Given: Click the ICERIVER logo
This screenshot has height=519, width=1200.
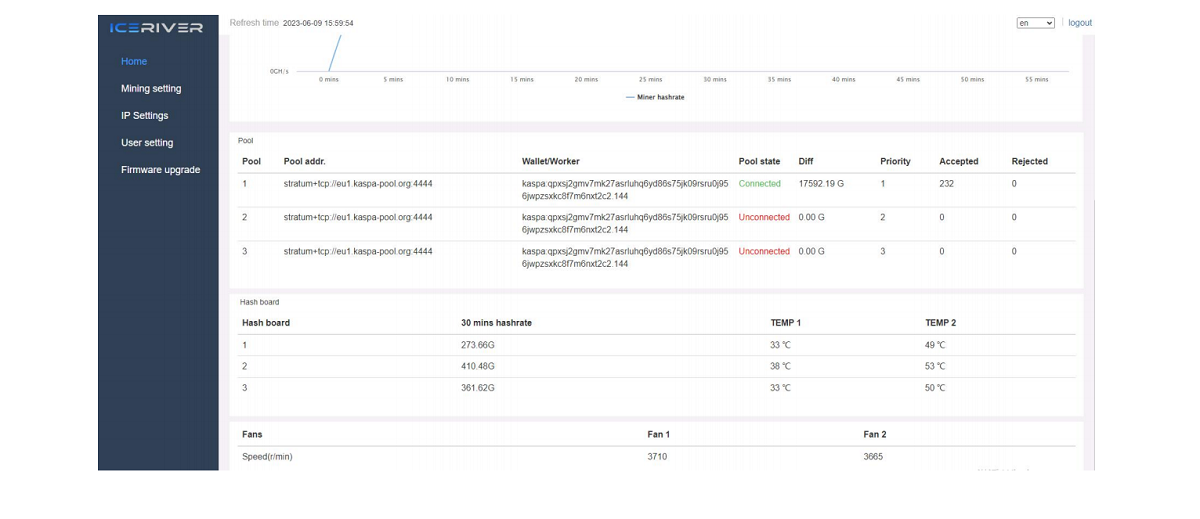Looking at the screenshot, I should (x=157, y=28).
